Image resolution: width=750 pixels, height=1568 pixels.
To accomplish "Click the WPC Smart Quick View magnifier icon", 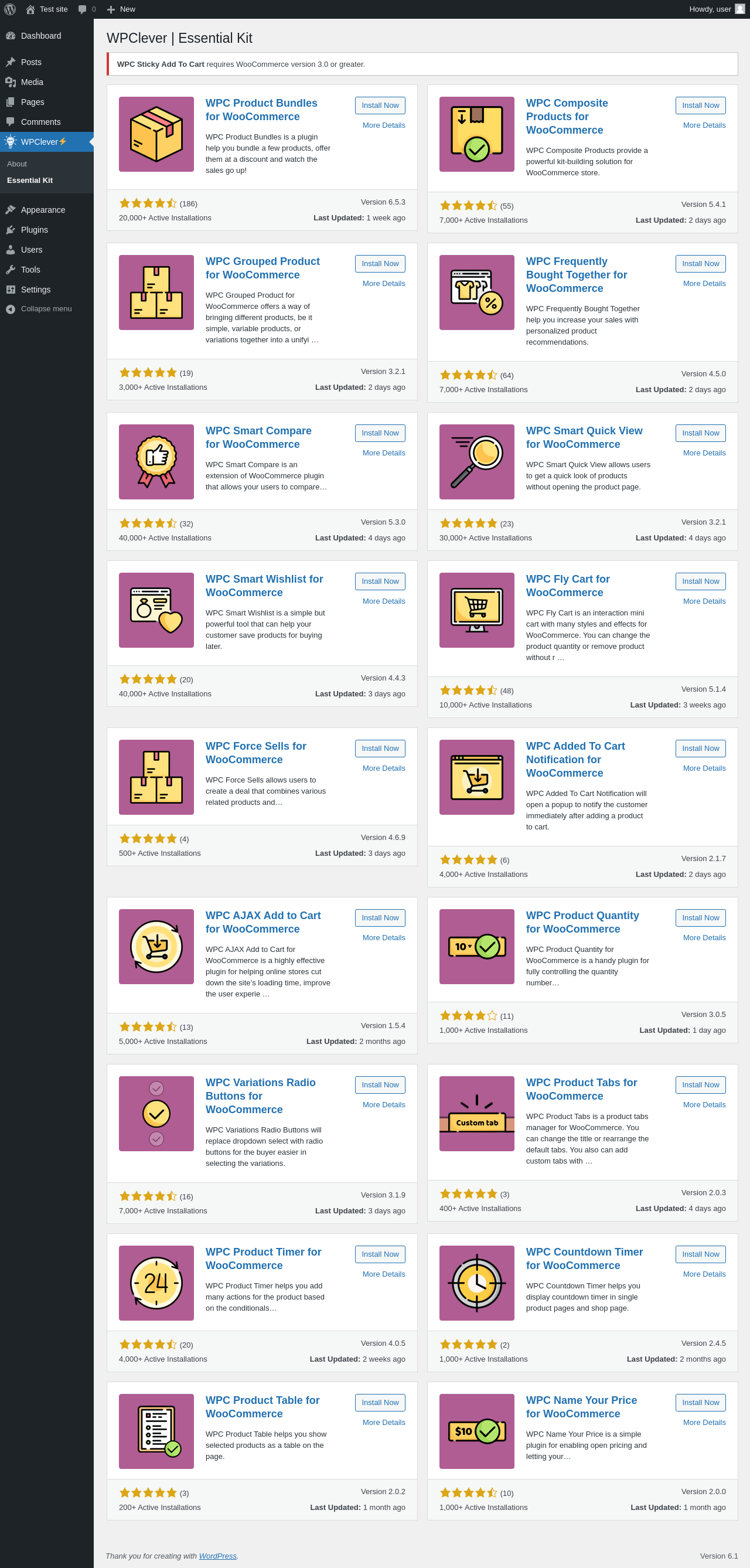I will 476,461.
